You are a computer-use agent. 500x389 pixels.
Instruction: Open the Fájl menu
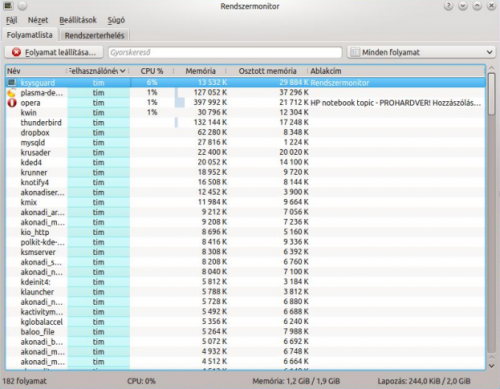pos(12,20)
